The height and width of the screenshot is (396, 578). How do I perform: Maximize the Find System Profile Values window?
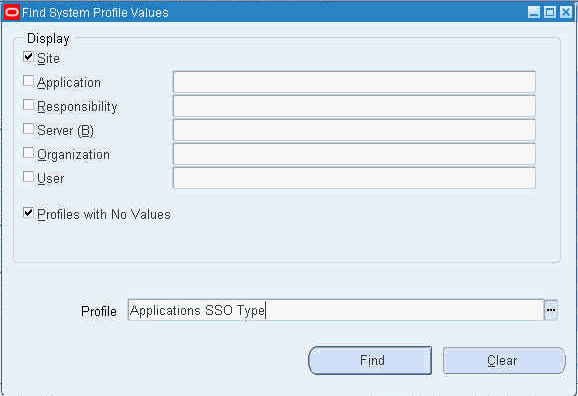(x=550, y=13)
